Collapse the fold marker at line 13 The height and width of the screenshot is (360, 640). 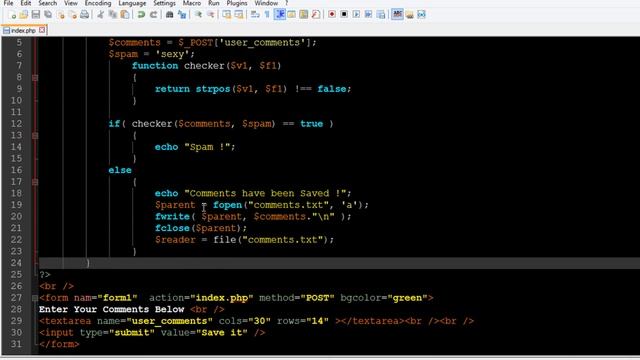35,136
